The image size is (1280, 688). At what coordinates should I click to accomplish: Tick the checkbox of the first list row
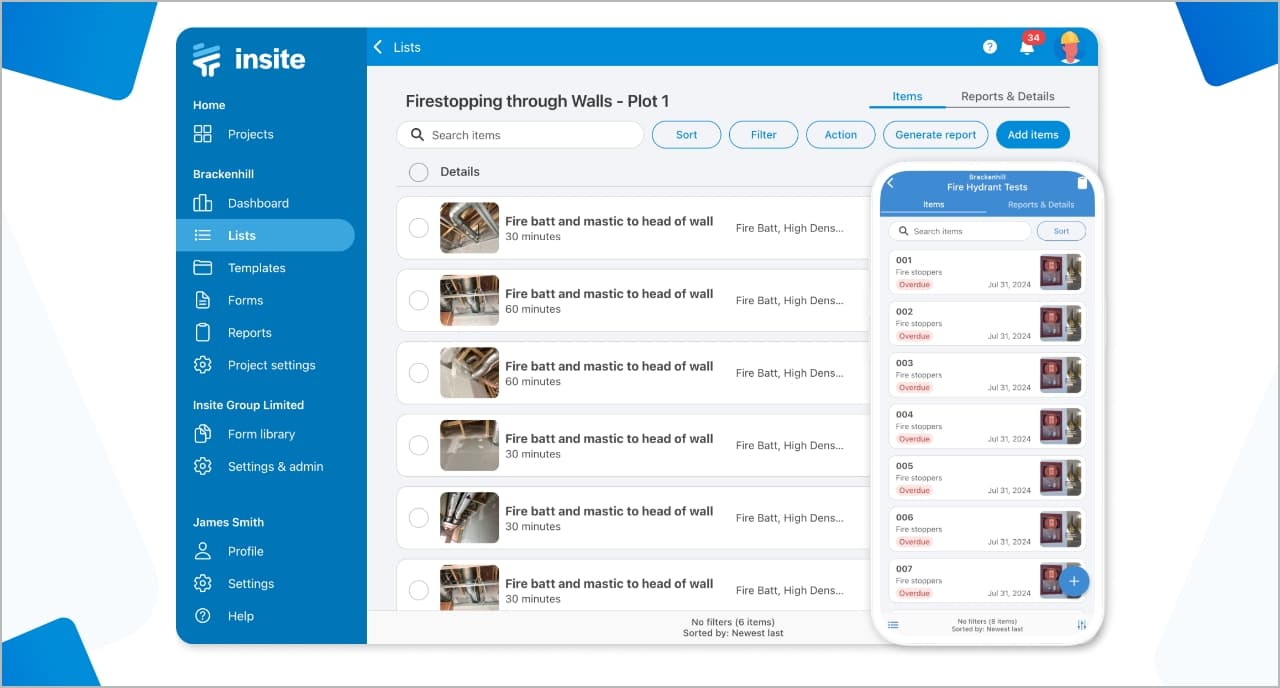pyautogui.click(x=419, y=228)
